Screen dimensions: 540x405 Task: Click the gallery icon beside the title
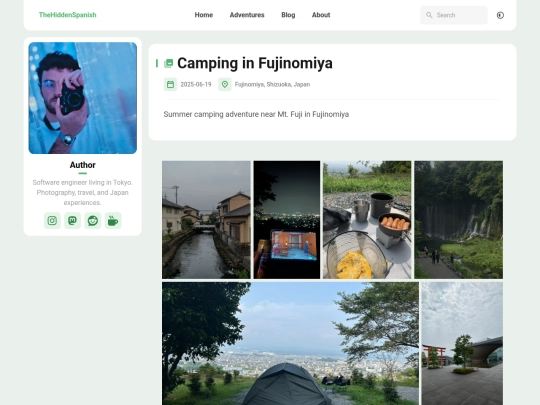point(168,63)
